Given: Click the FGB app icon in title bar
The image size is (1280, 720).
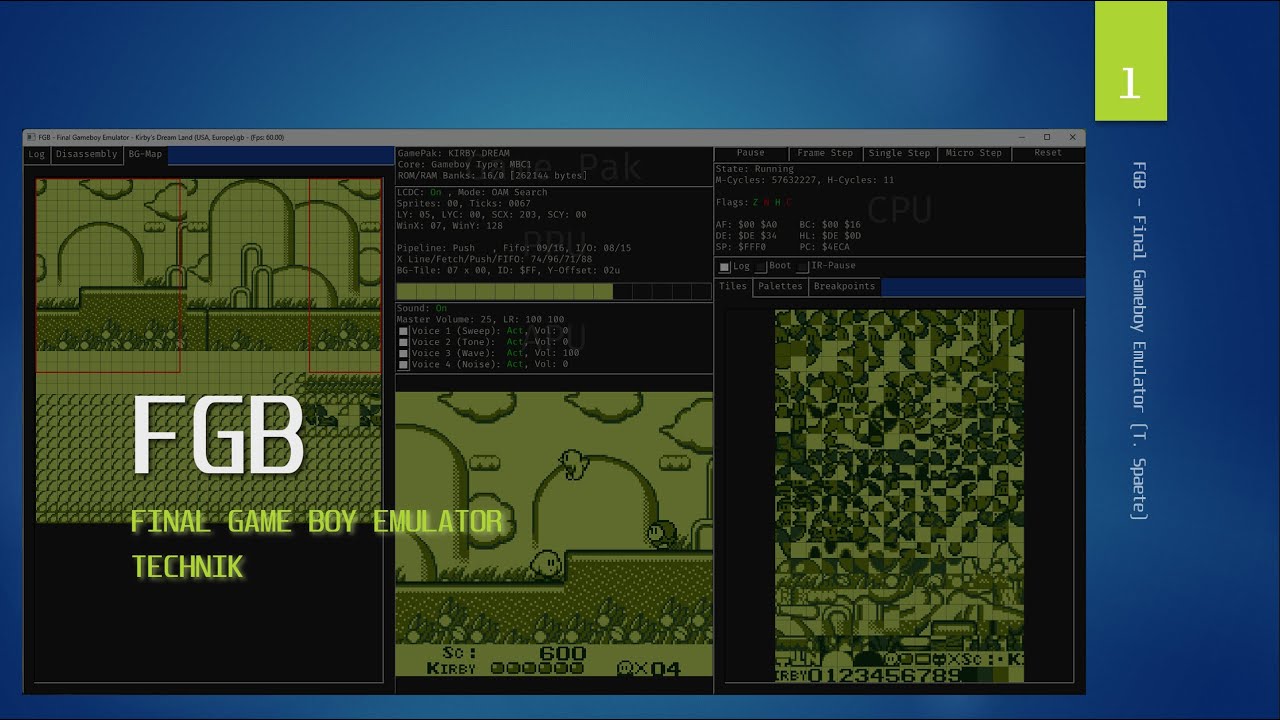Looking at the screenshot, I should pyautogui.click(x=30, y=137).
